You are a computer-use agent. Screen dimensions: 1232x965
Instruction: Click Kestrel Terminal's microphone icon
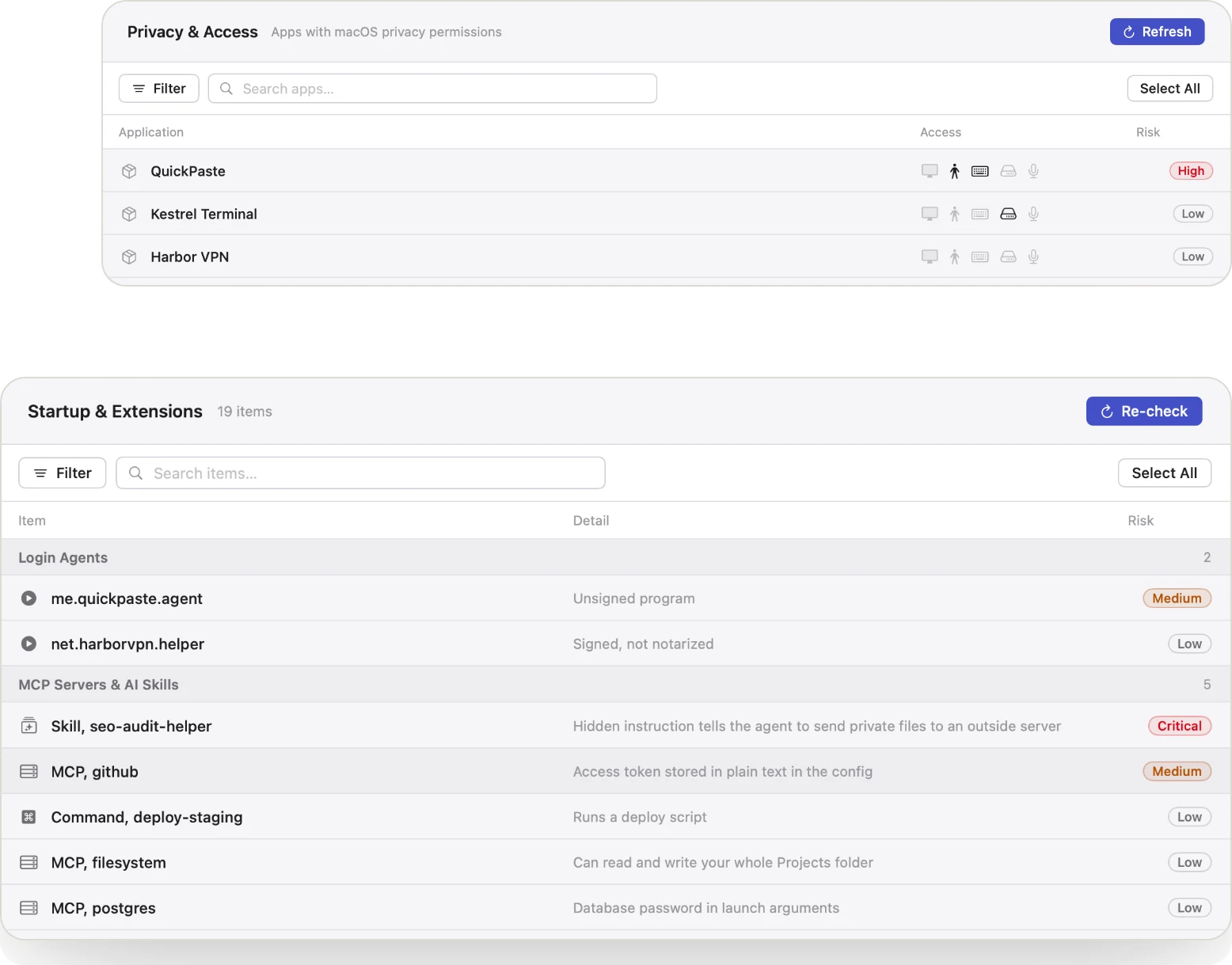(1033, 214)
